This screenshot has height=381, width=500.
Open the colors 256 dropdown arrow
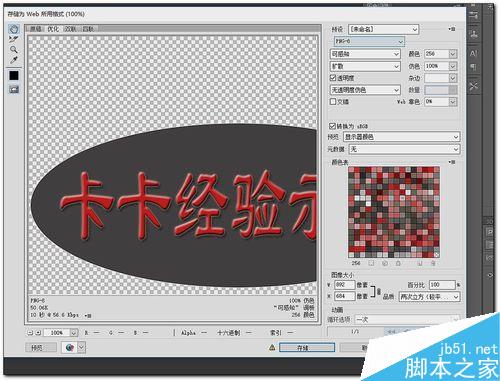[x=453, y=54]
